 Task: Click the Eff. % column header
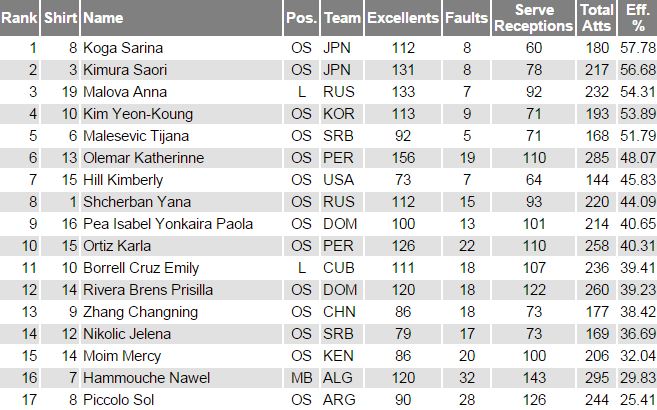point(637,18)
